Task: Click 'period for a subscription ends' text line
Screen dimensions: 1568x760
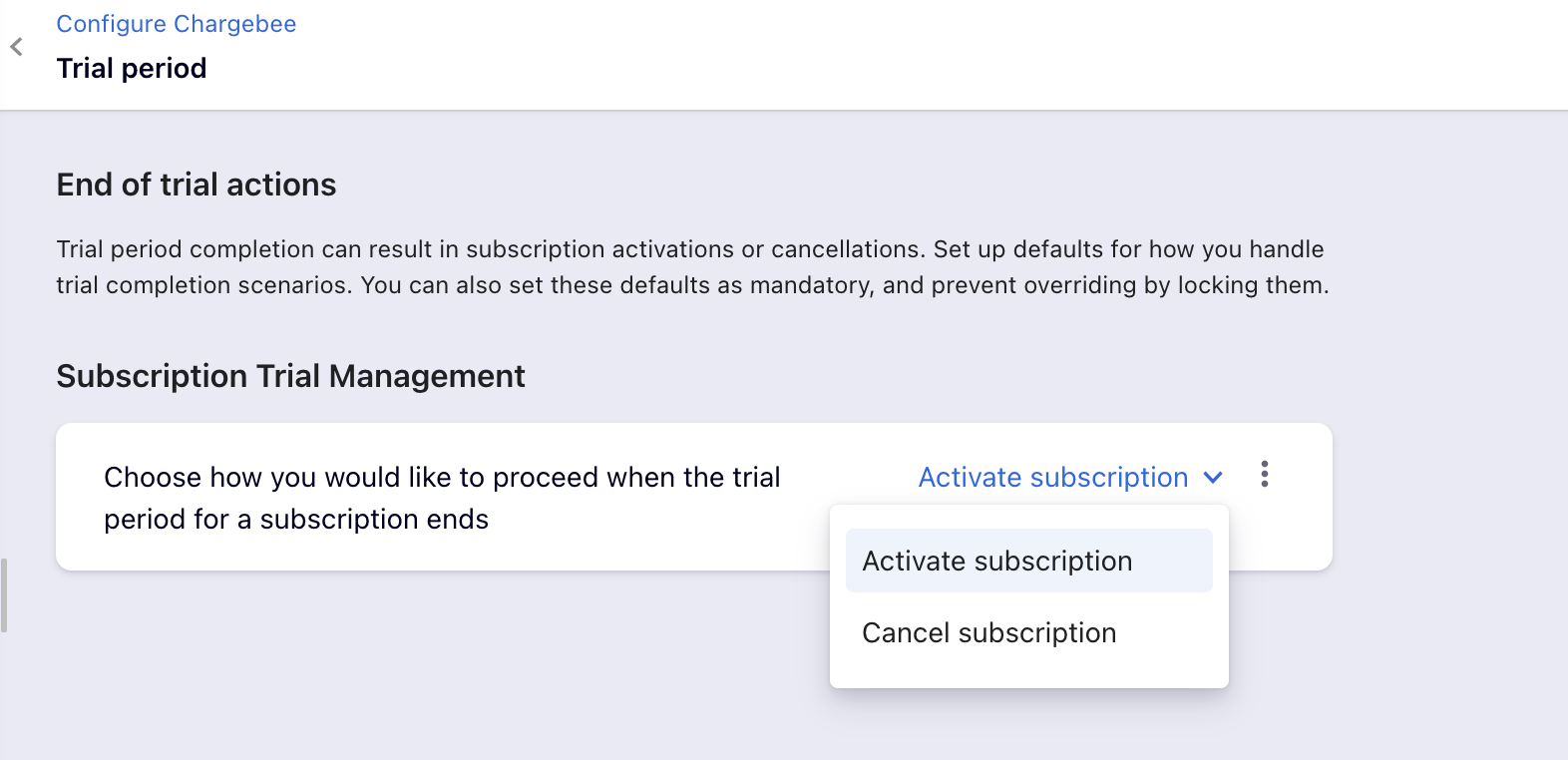Action: [296, 520]
